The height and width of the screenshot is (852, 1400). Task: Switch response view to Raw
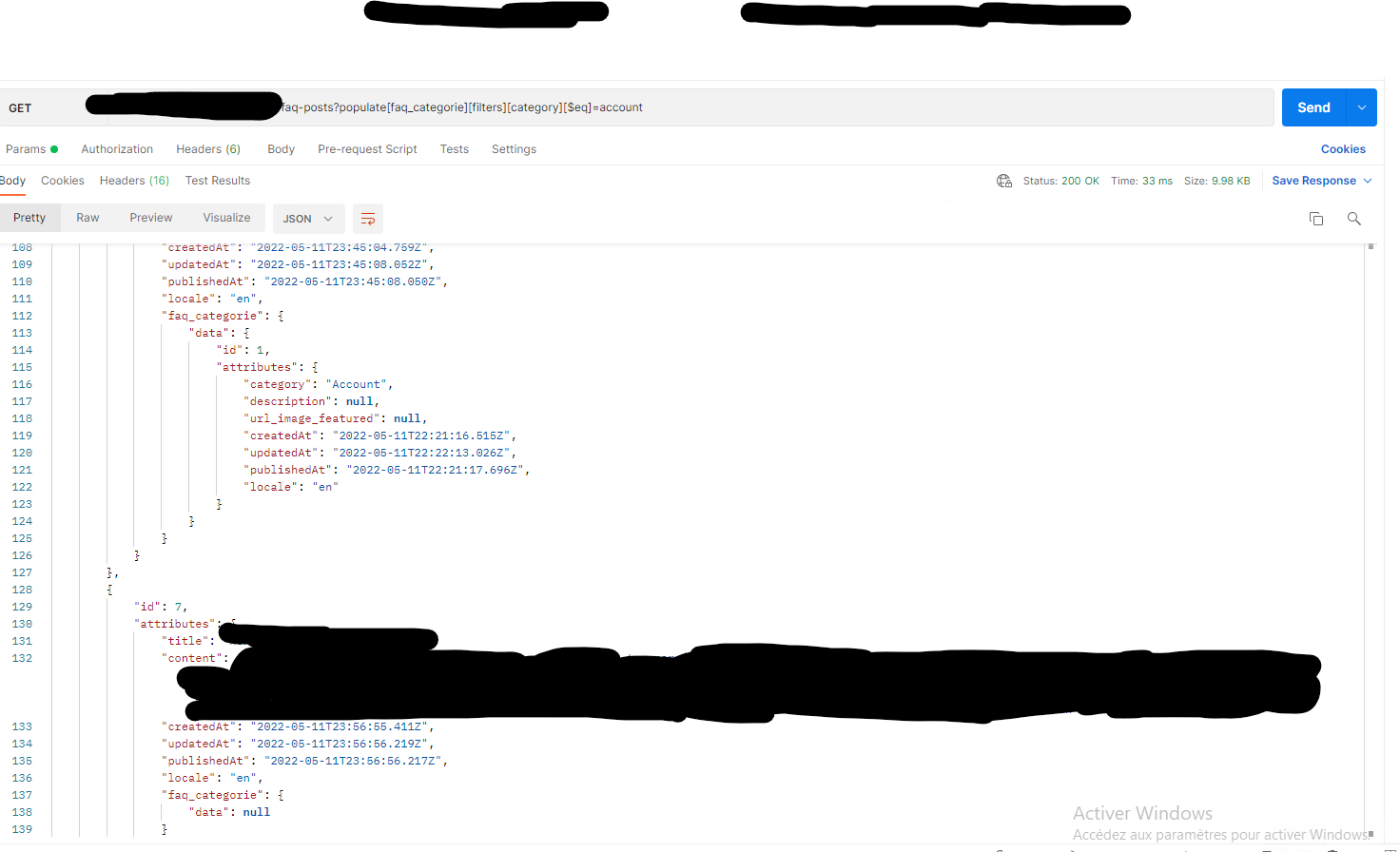87,217
